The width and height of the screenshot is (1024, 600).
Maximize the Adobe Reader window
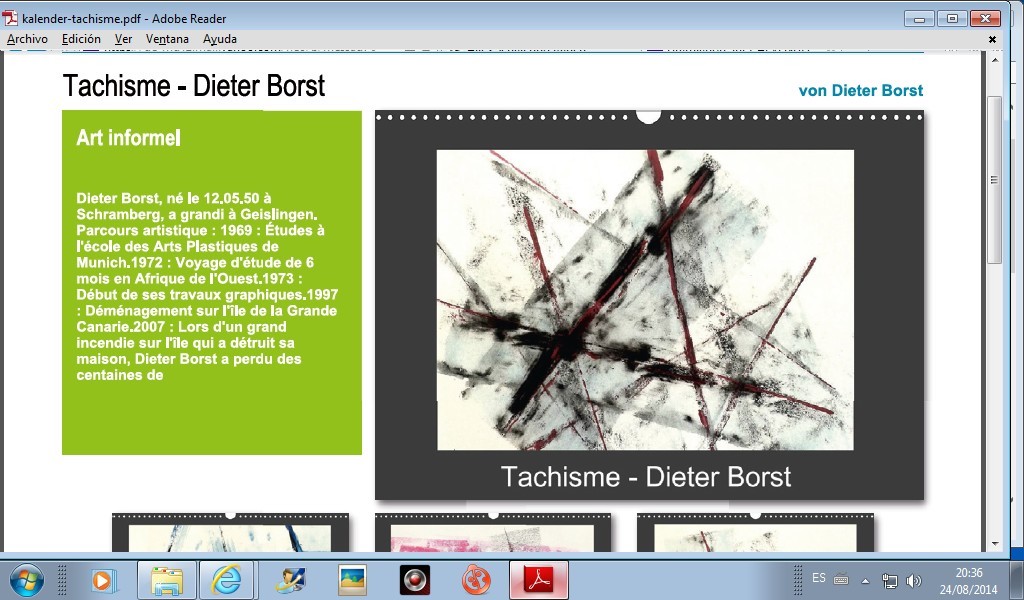[952, 18]
